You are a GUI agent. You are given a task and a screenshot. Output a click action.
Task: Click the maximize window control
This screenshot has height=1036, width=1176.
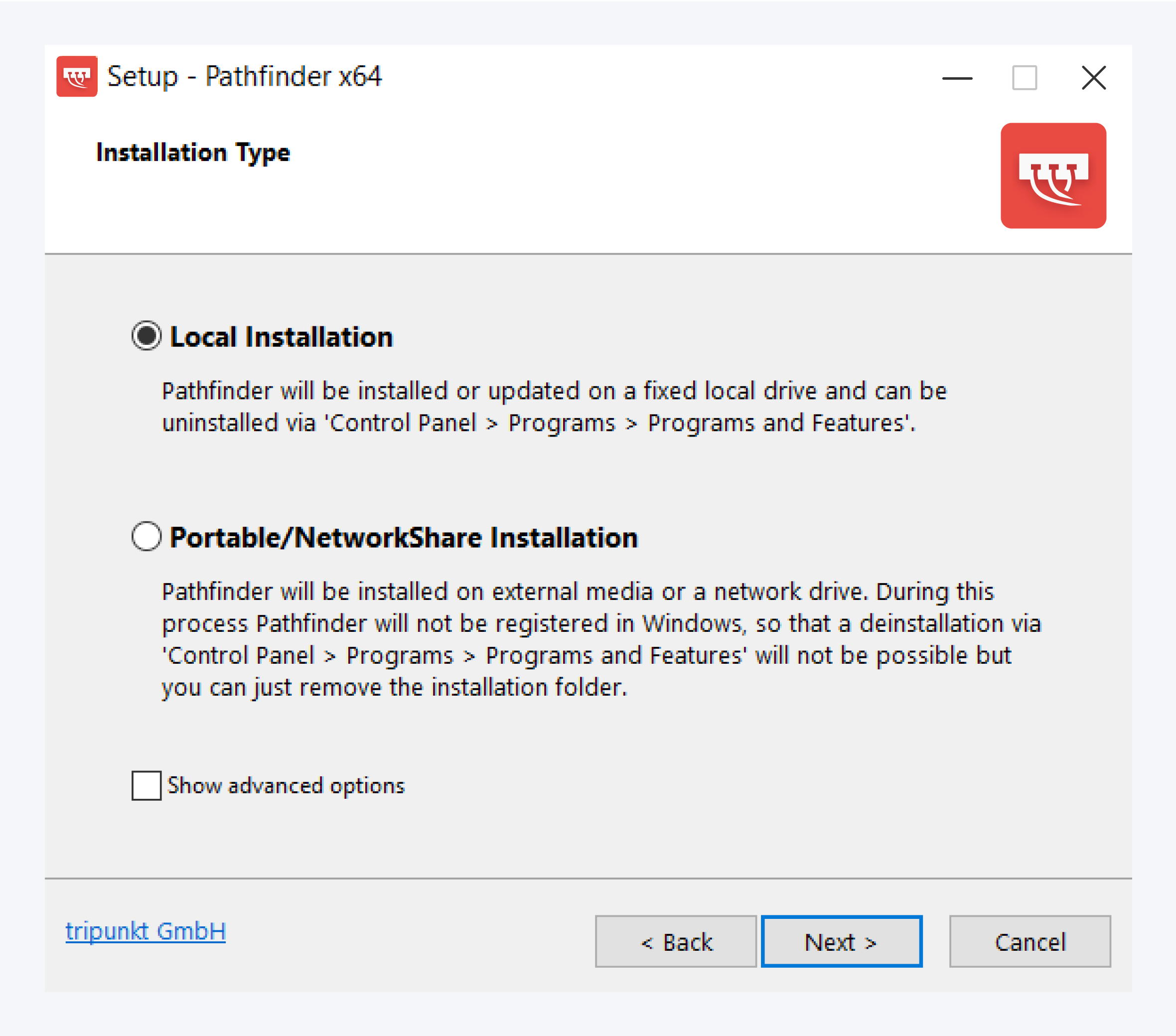1024,78
